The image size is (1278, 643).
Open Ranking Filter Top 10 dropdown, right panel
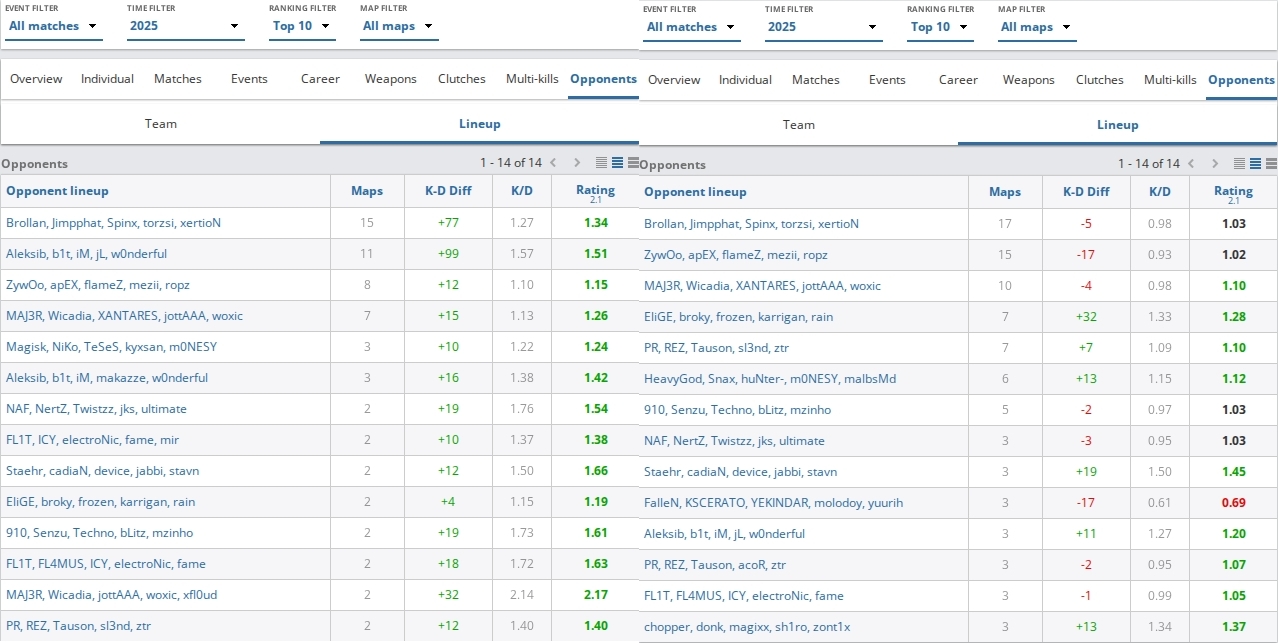[940, 28]
